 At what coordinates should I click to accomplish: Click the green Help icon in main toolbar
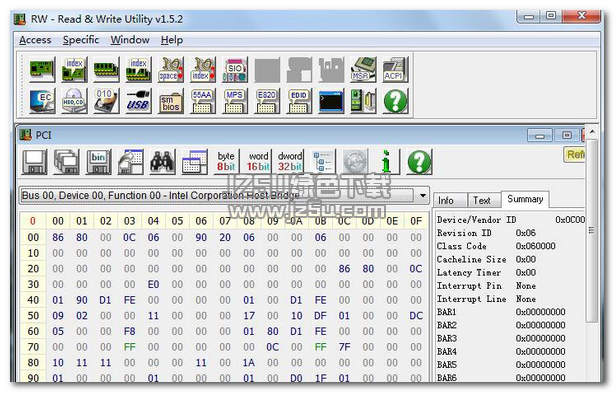click(x=395, y=101)
